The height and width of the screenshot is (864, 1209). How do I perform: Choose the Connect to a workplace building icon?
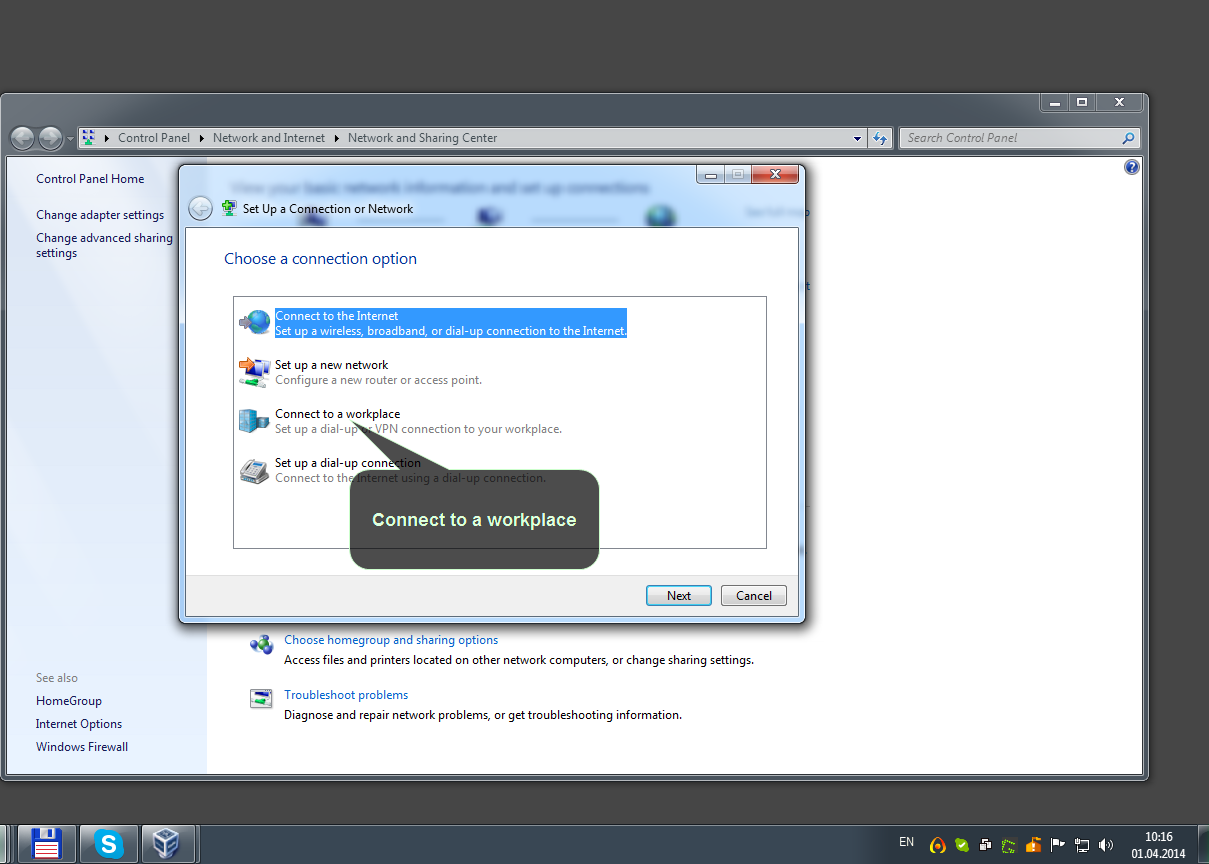pyautogui.click(x=254, y=421)
